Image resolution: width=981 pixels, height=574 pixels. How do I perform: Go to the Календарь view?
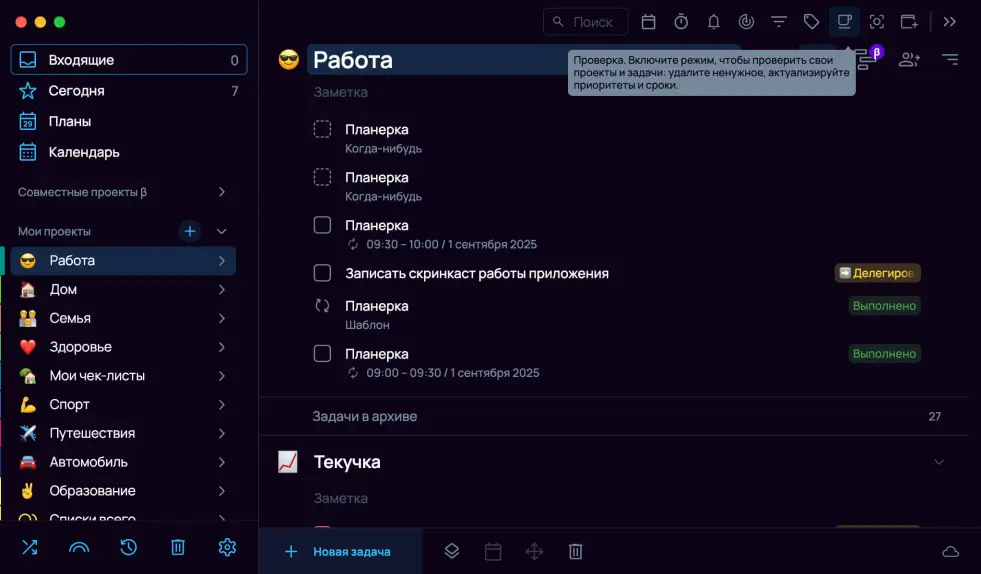[x=84, y=152]
